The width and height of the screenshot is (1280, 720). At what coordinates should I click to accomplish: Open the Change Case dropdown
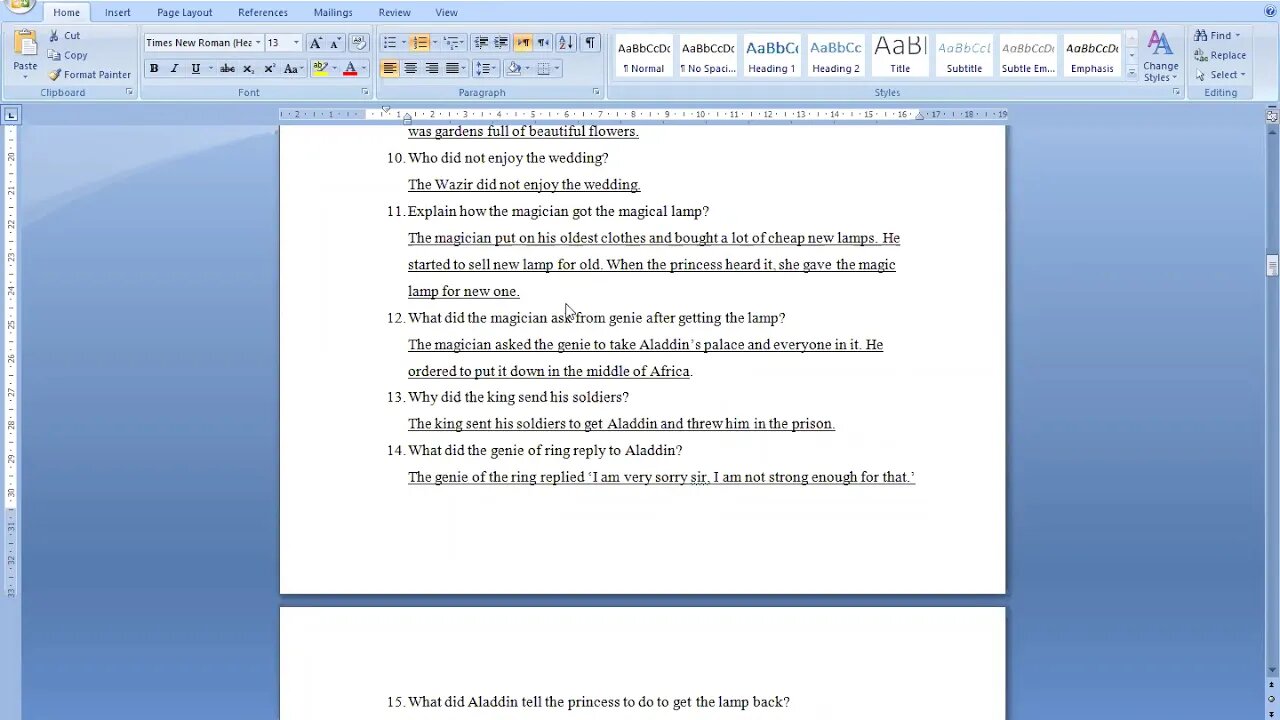pyautogui.click(x=293, y=68)
